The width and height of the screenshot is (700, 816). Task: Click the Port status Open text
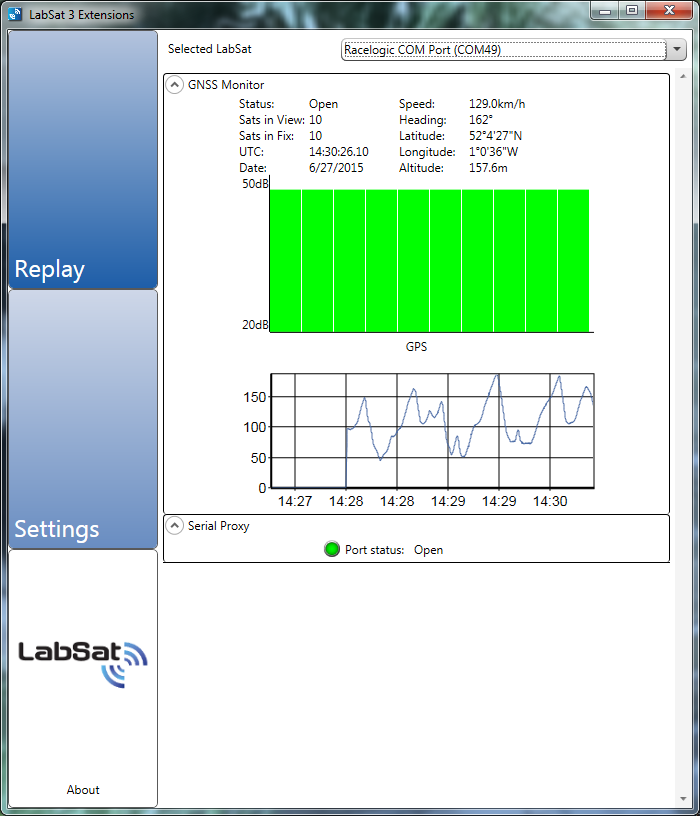428,550
